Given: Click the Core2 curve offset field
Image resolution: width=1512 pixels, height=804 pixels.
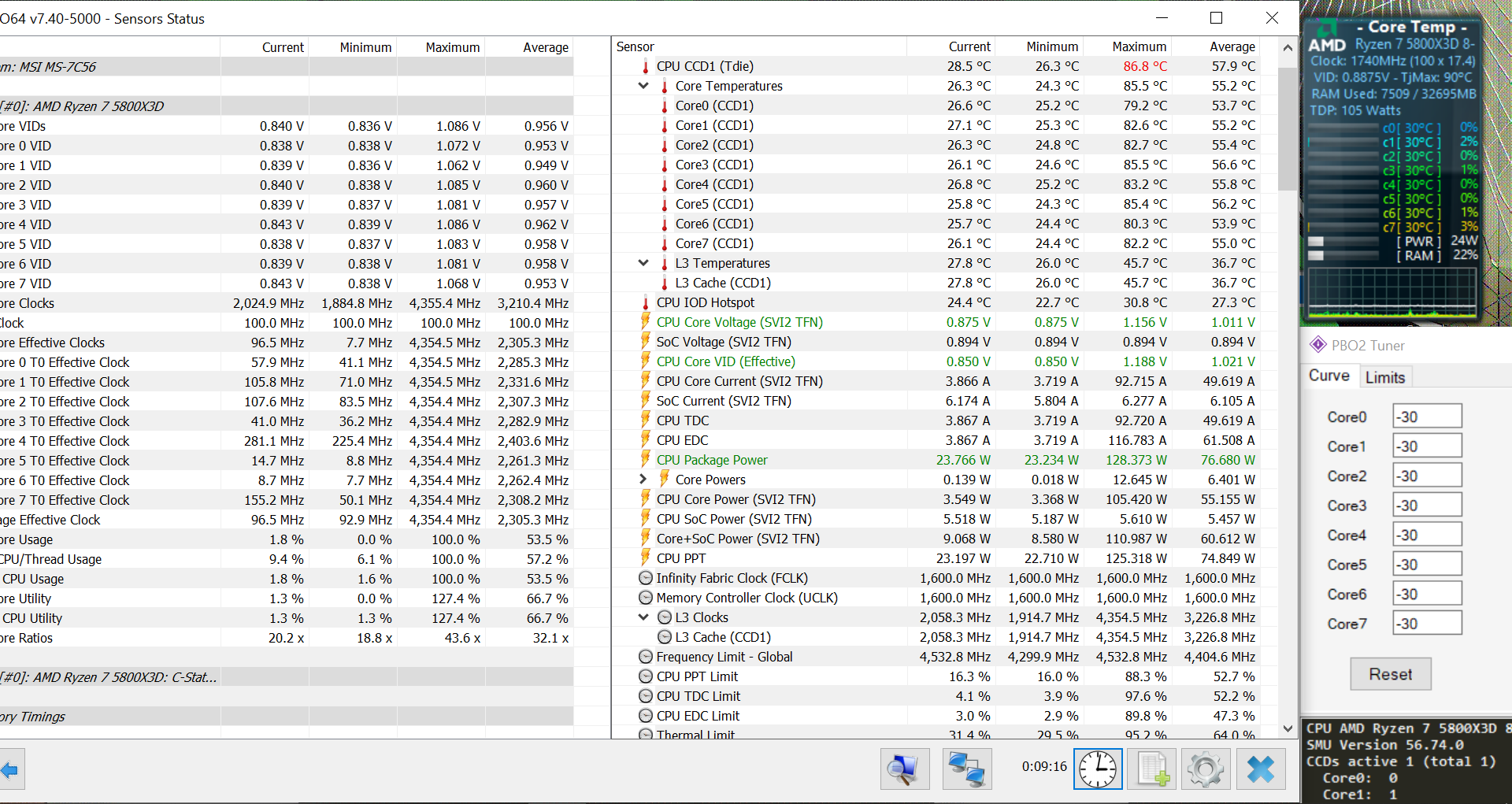Looking at the screenshot, I should coord(1427,476).
